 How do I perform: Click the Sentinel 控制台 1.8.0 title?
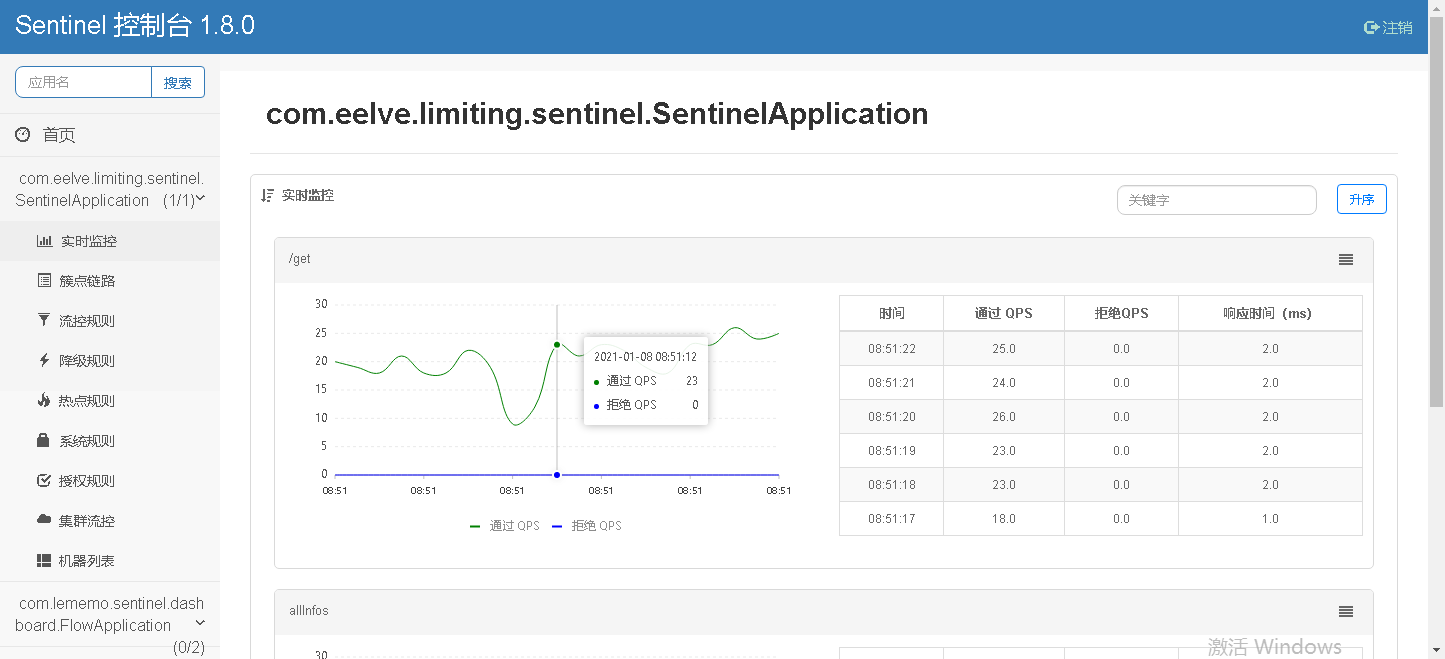(135, 26)
